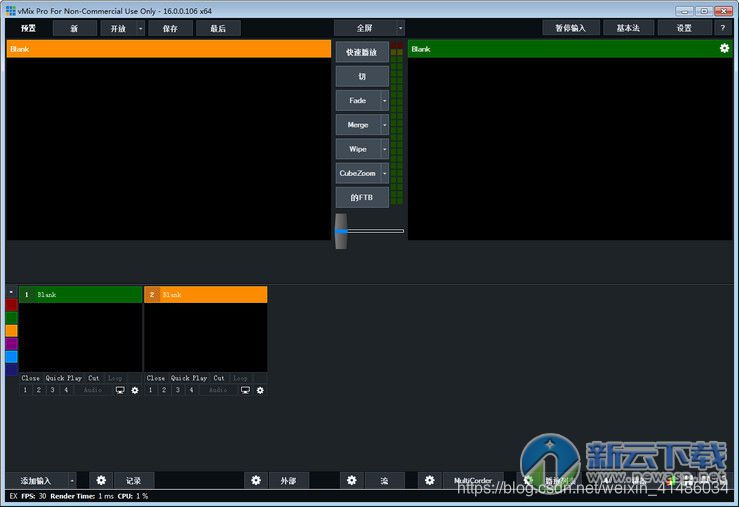Viewport: 739px width, 507px height.
Task: Select input 1 Blank thumbnail preview
Action: [81, 337]
